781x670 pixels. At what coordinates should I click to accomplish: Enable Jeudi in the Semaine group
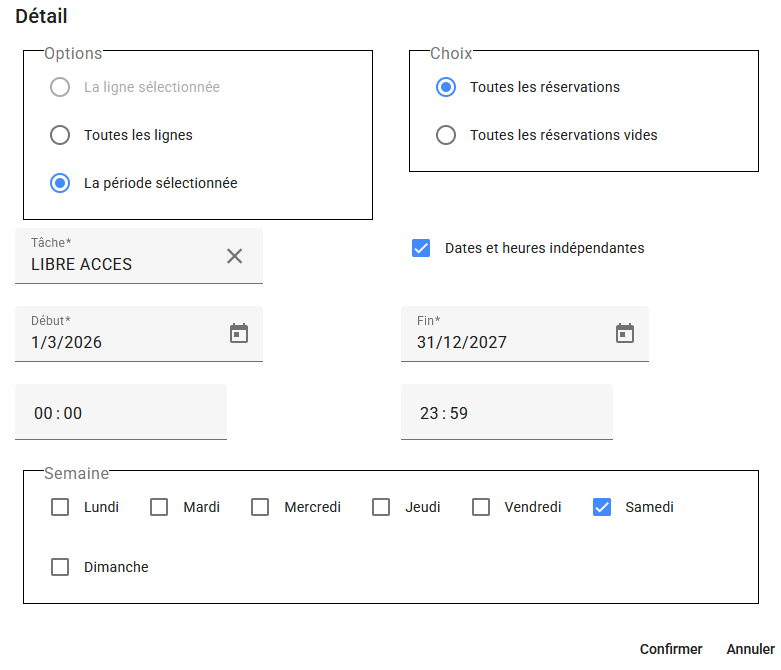click(381, 507)
